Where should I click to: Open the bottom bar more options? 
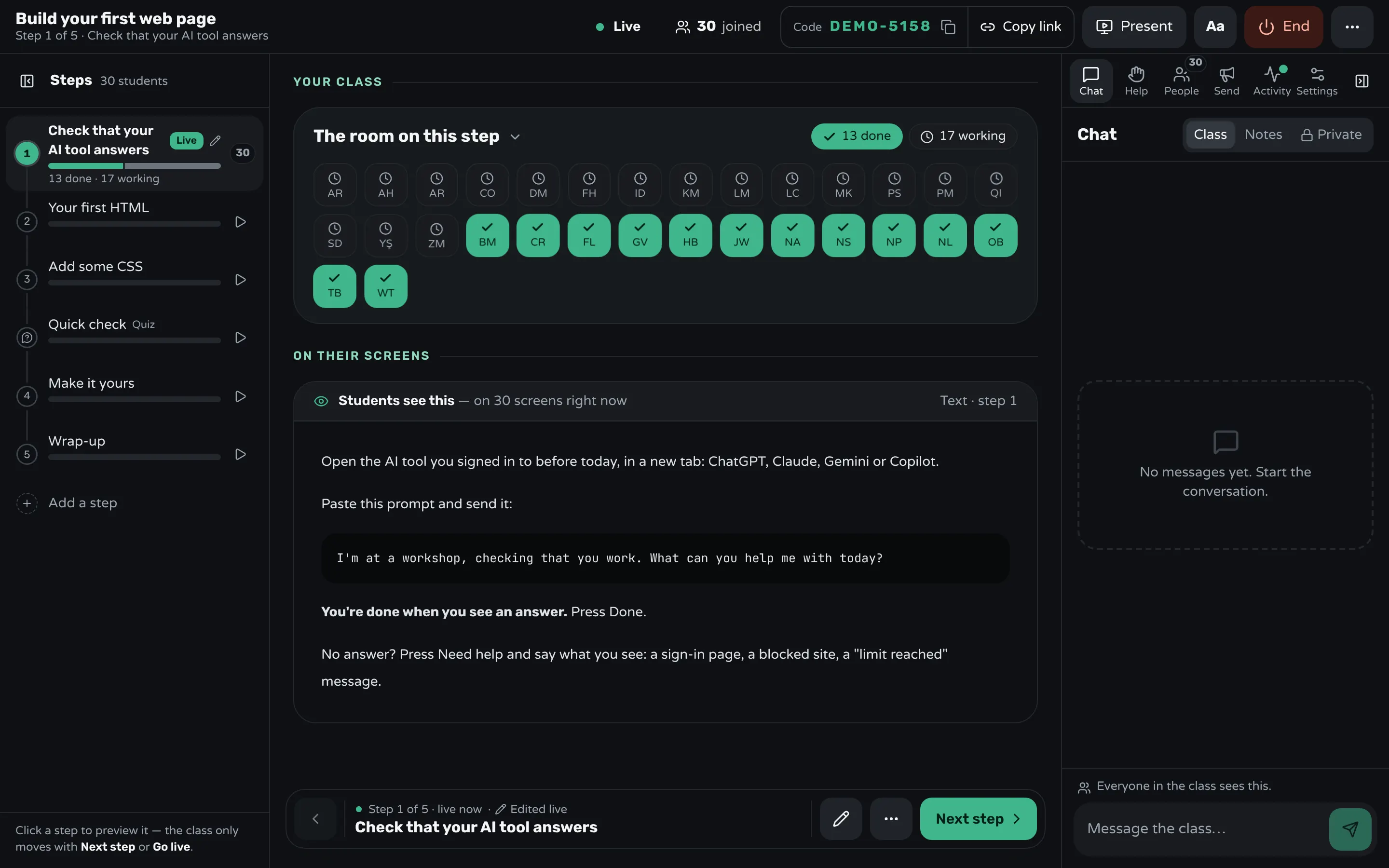[x=891, y=819]
